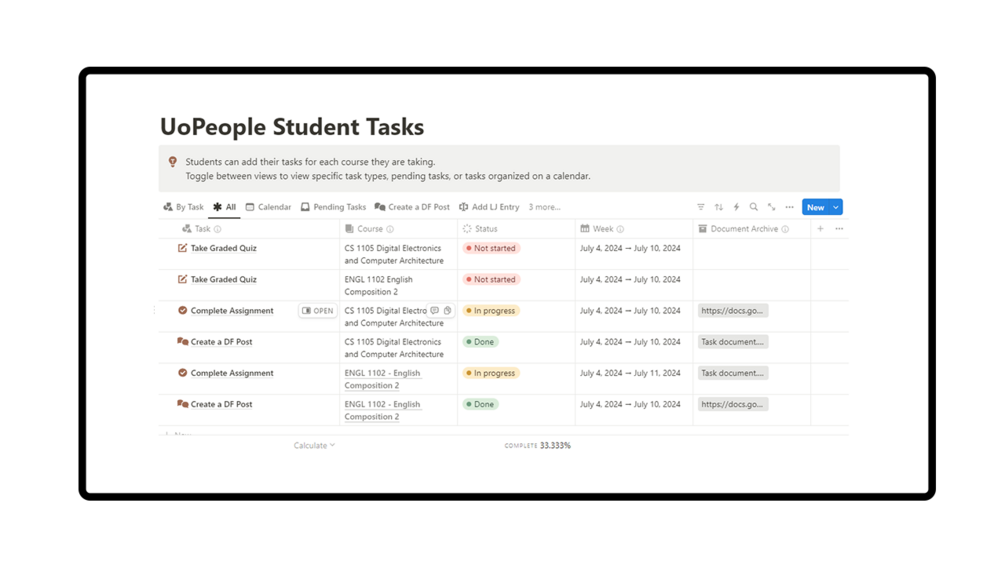Click ENGL 1102 - English Composition 2 link in DF Post row
The image size is (1005, 565).
click(x=383, y=411)
